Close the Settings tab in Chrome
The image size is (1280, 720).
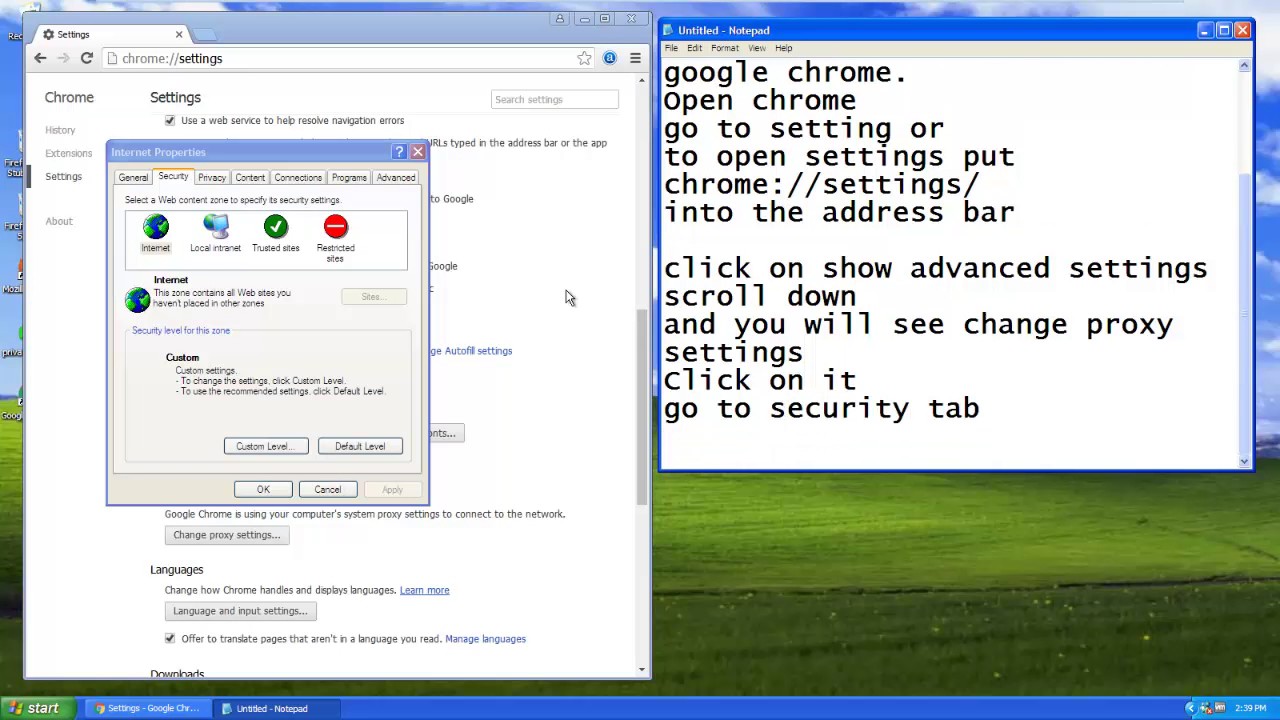pos(179,34)
